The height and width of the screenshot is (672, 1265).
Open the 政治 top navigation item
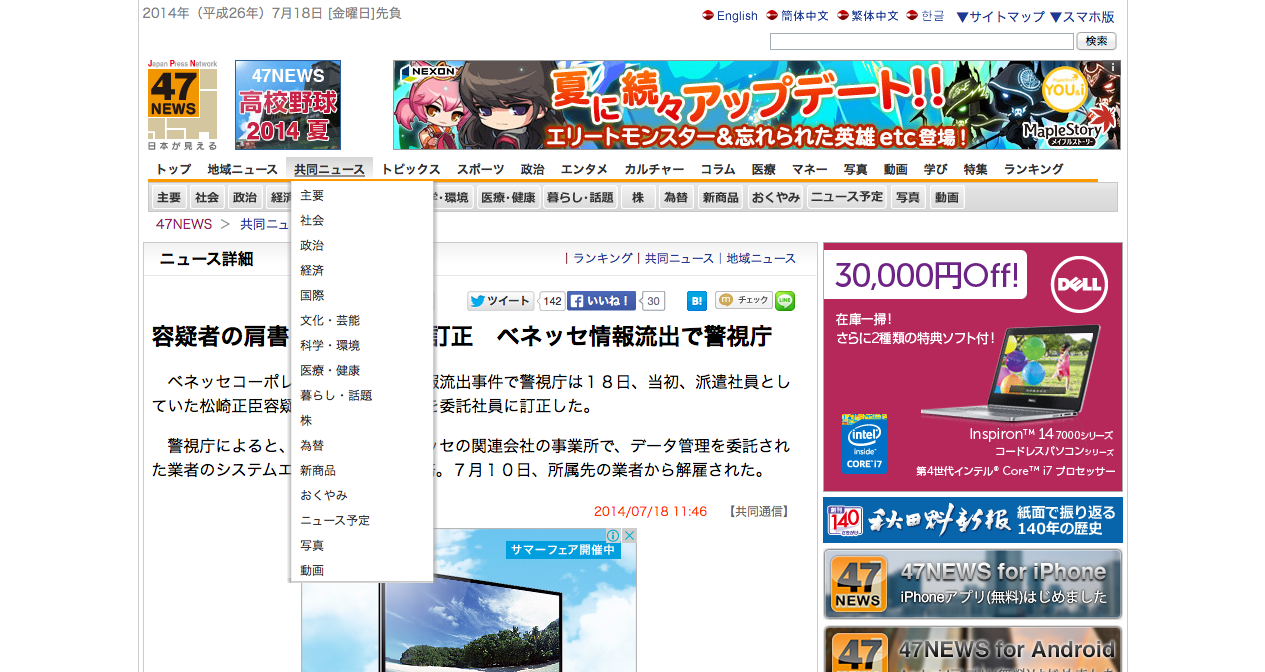532,170
